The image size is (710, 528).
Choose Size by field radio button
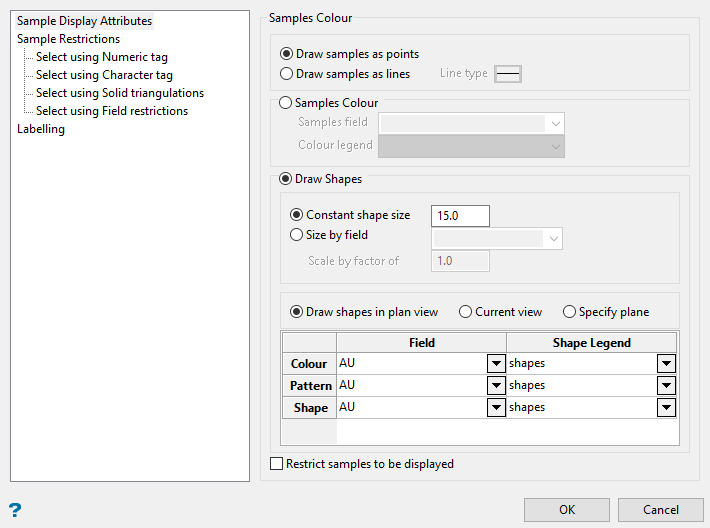pyautogui.click(x=296, y=235)
